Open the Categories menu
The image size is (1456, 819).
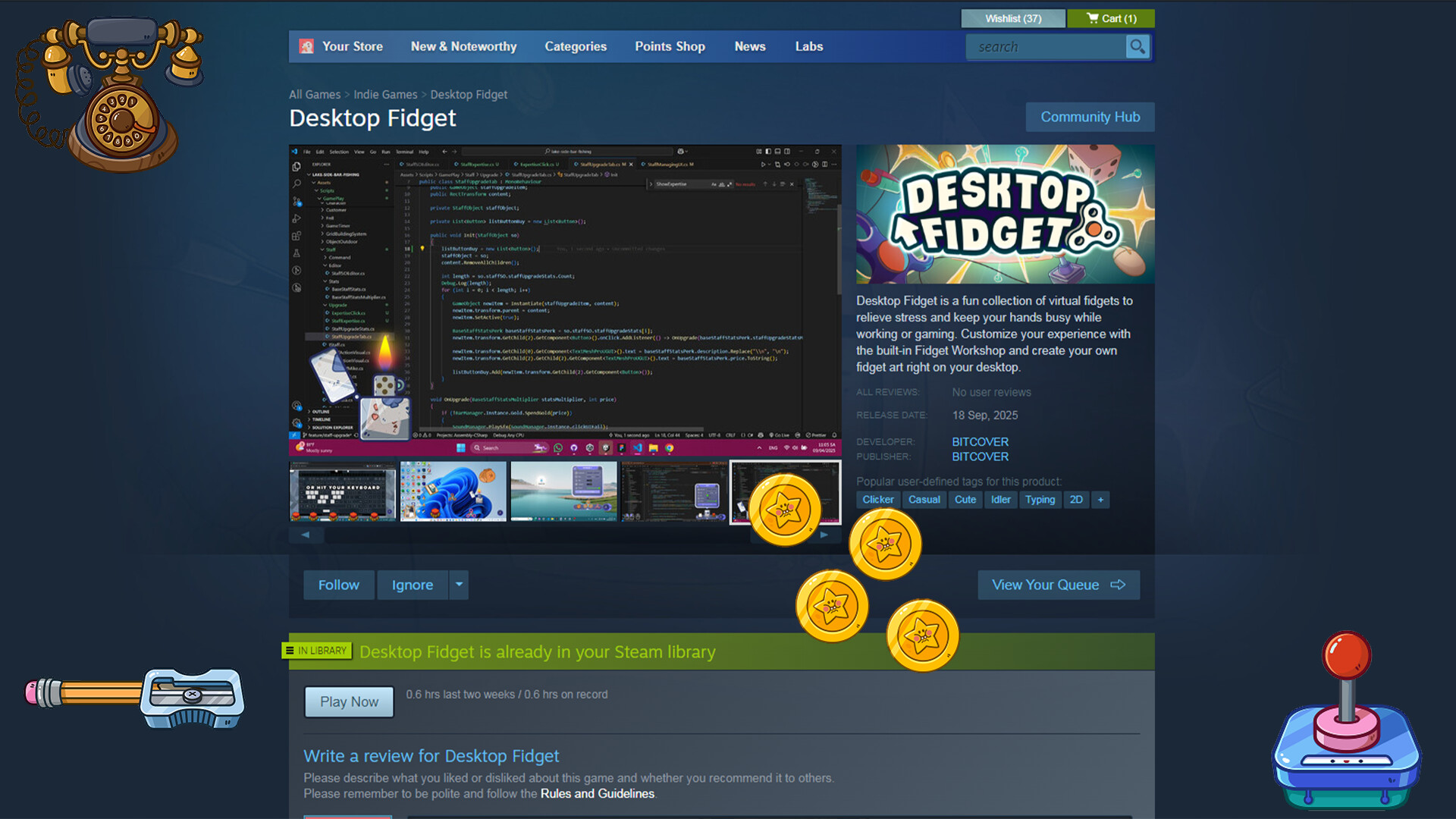pos(576,46)
